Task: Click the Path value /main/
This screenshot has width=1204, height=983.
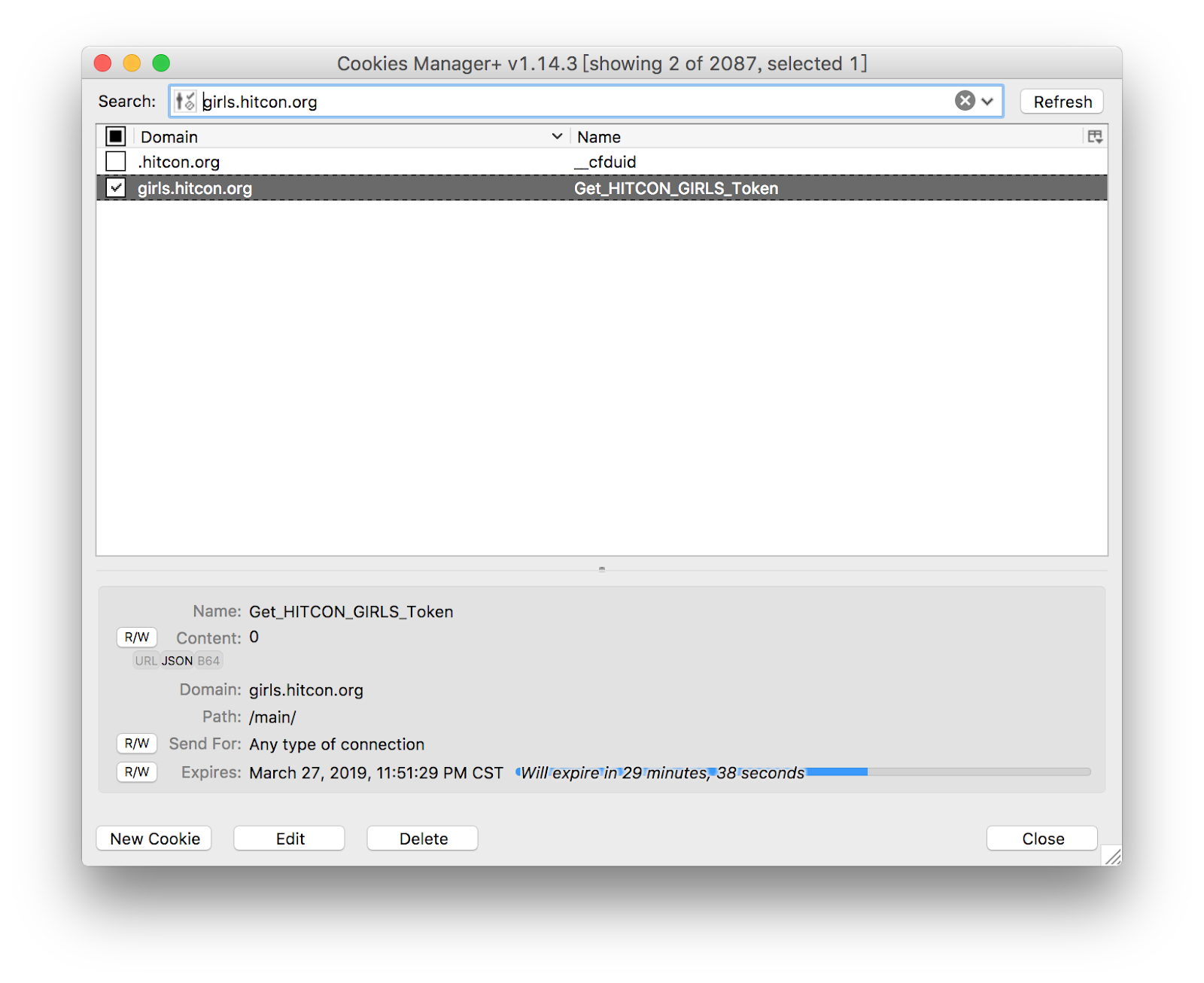Action: point(272,717)
